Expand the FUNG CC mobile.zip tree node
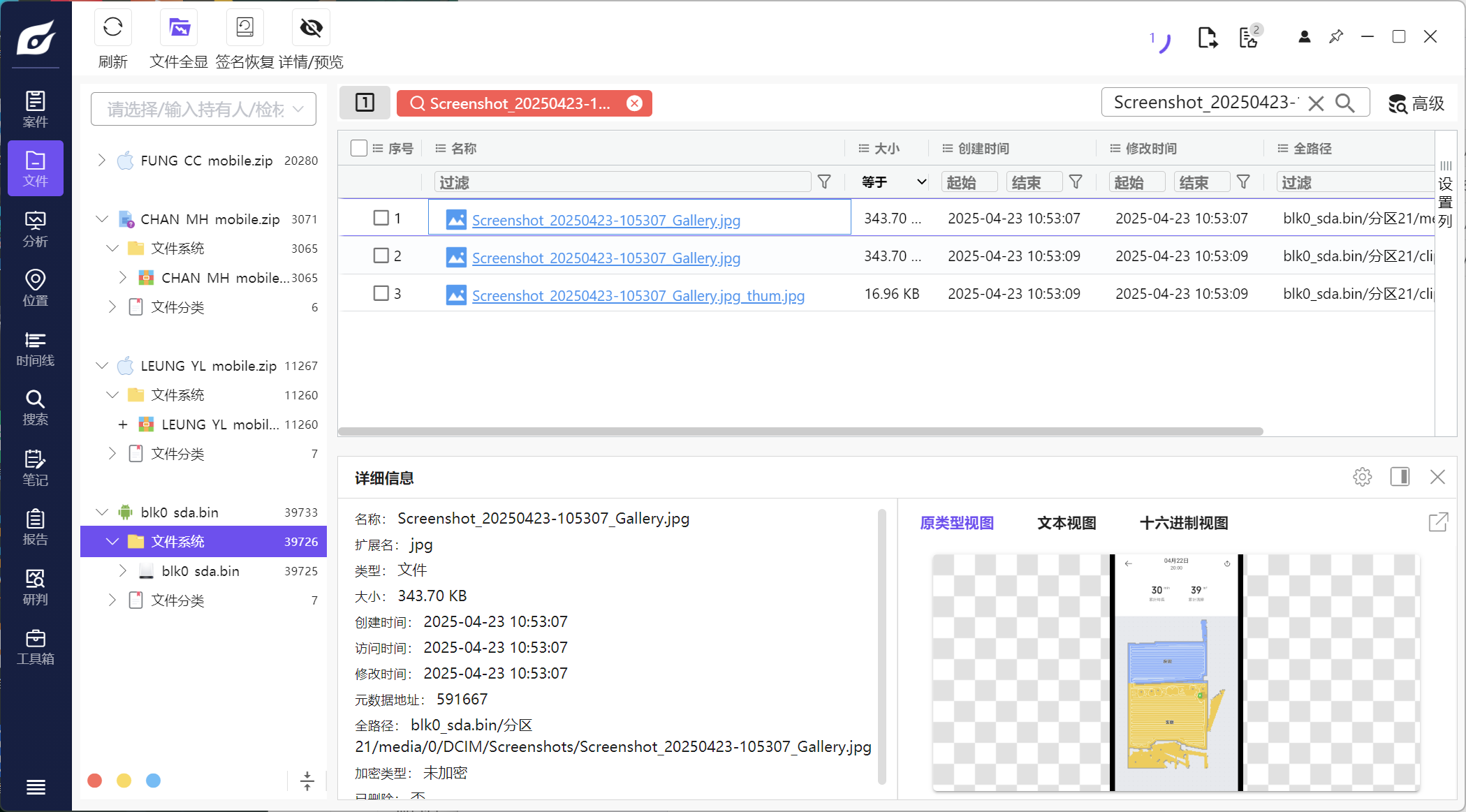 tap(102, 161)
